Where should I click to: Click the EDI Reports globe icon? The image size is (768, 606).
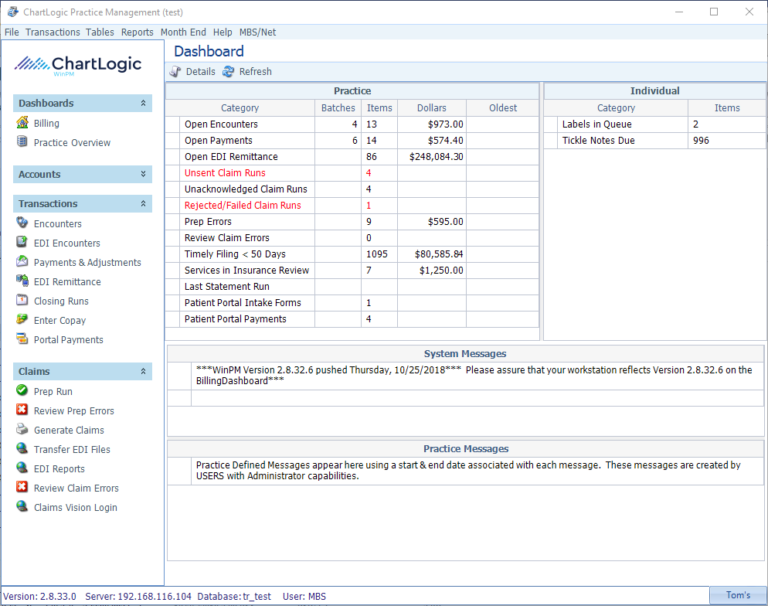coord(22,468)
